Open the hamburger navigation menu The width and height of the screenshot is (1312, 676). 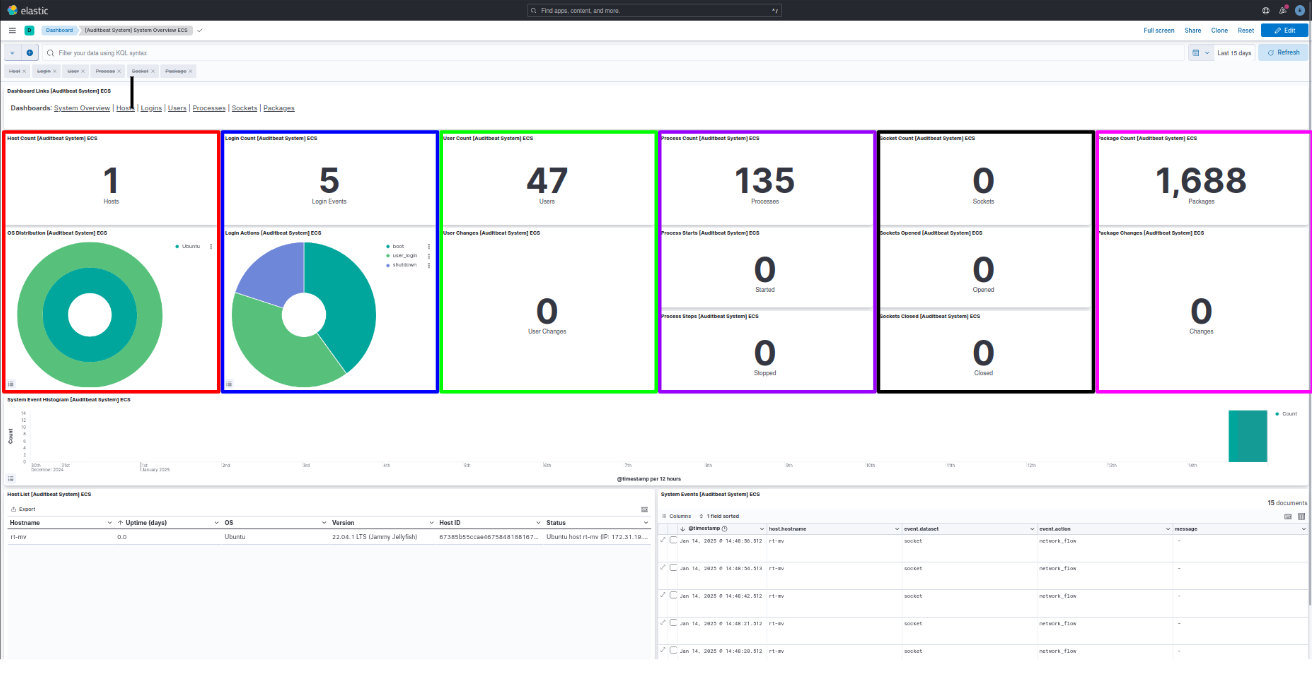pyautogui.click(x=12, y=31)
